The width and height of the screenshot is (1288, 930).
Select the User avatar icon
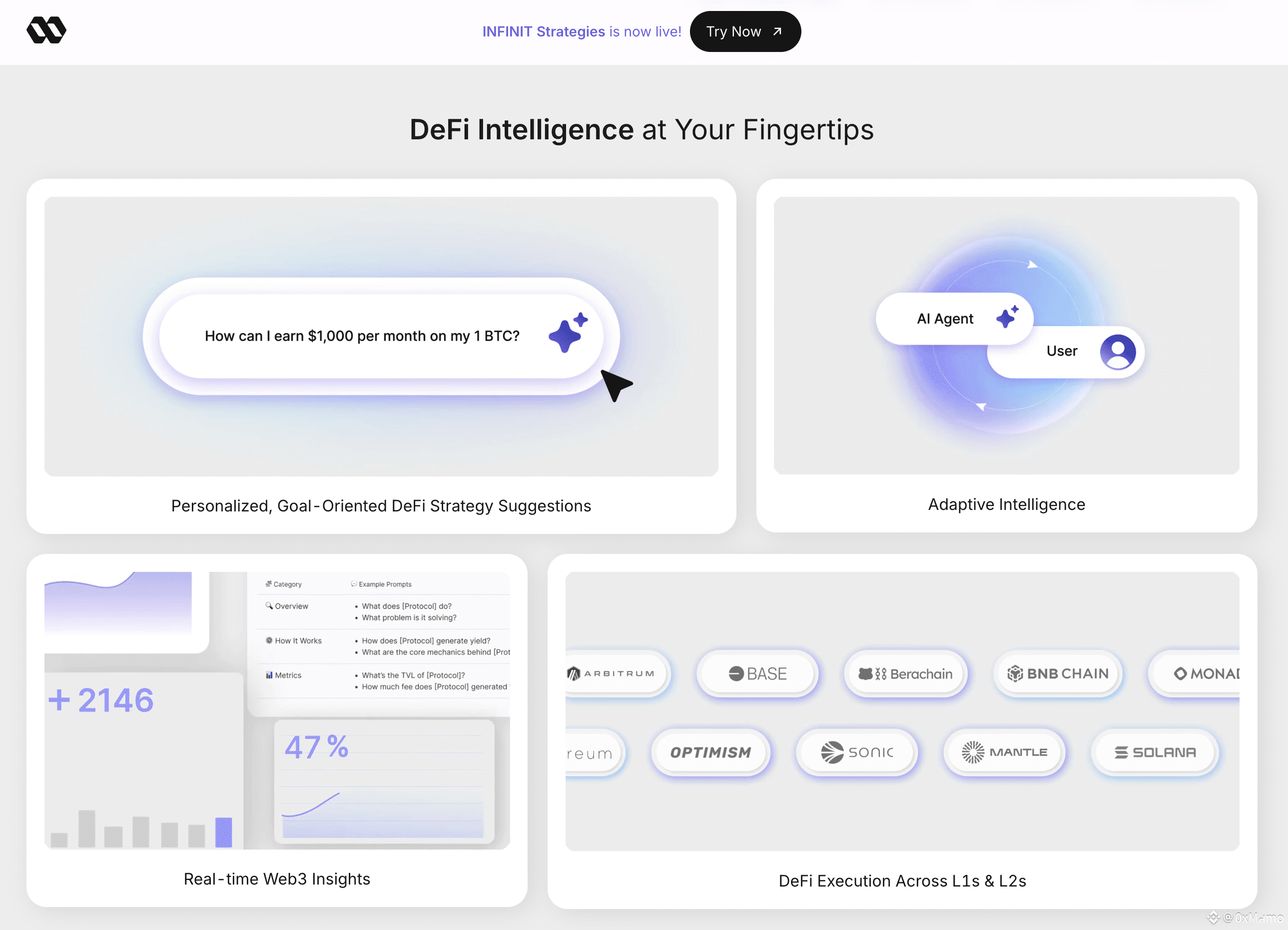pos(1117,352)
